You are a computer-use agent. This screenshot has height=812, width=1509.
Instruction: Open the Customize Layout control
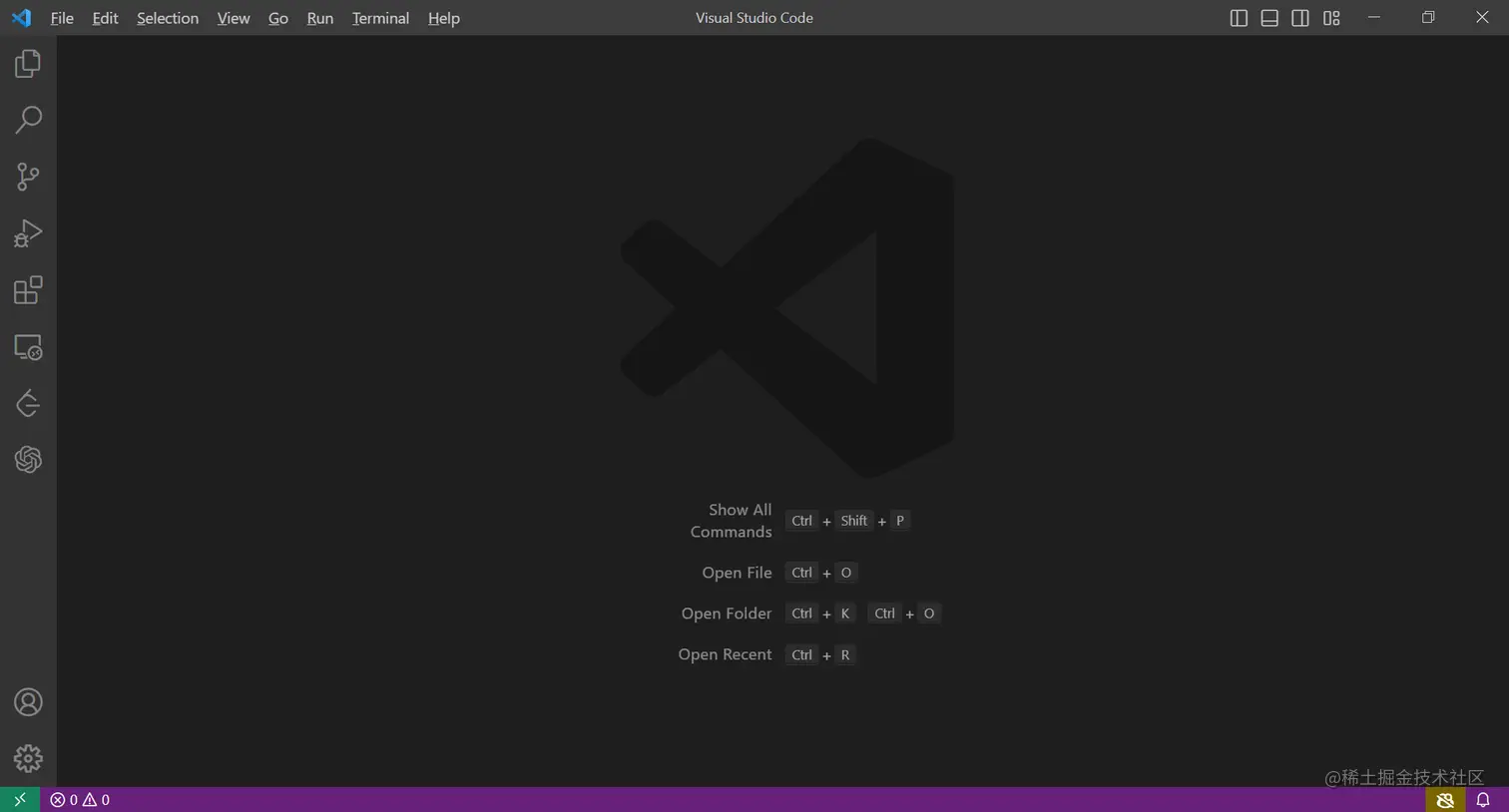tap(1331, 18)
